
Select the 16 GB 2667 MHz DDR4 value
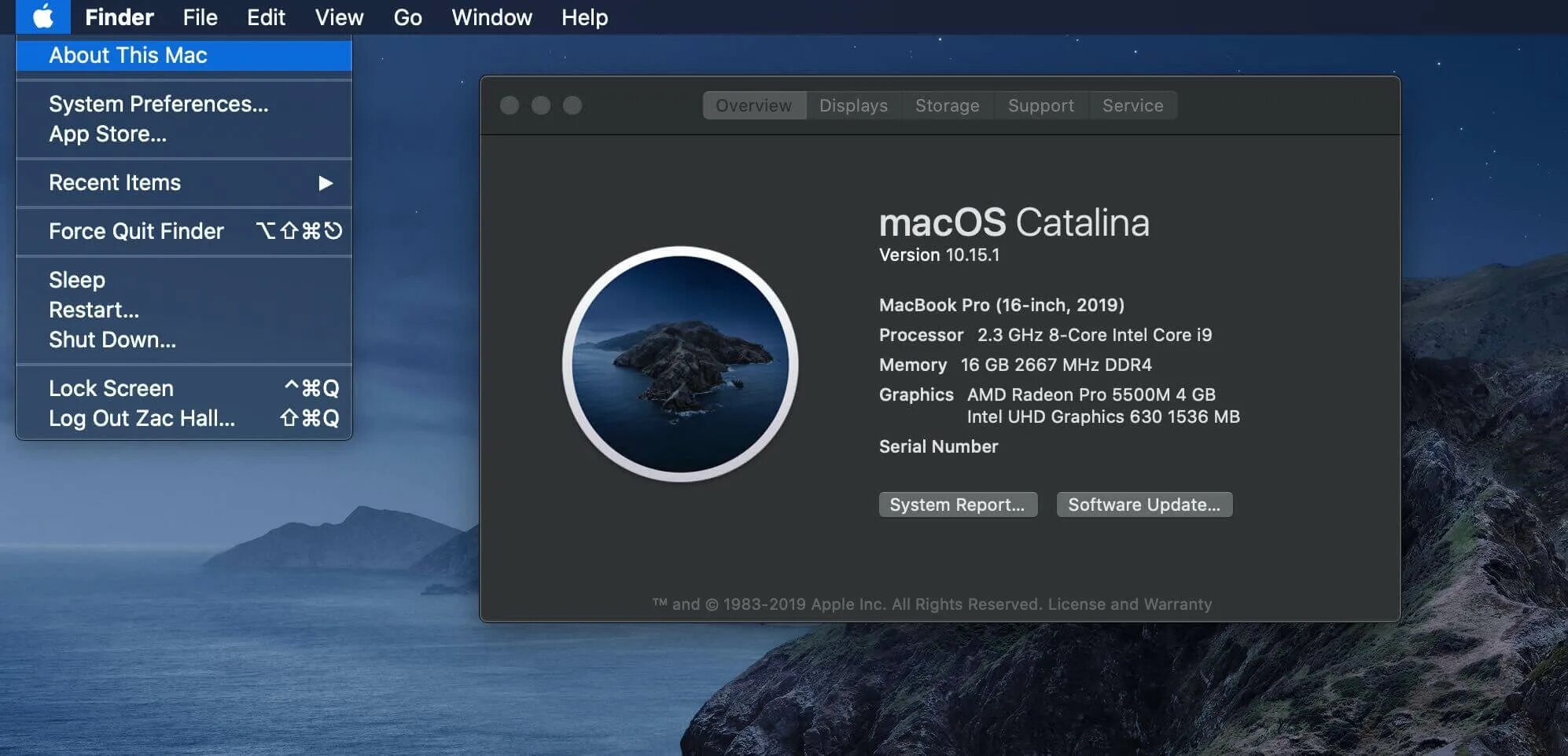[x=1056, y=365]
